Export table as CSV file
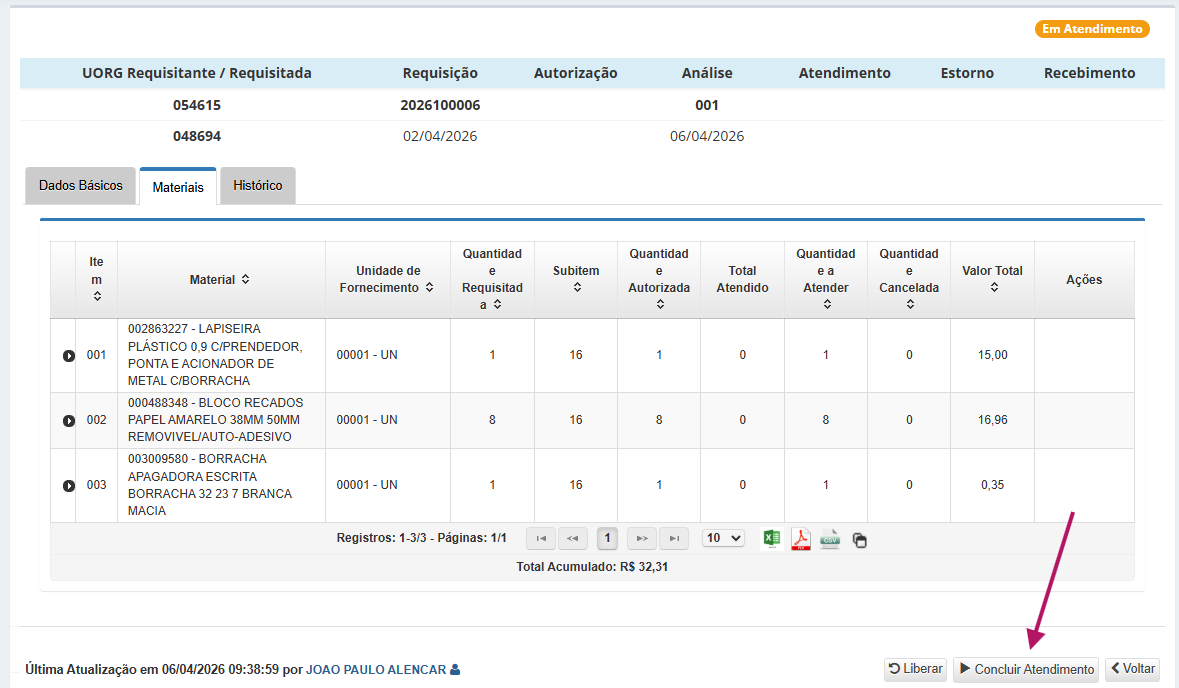 coord(830,539)
